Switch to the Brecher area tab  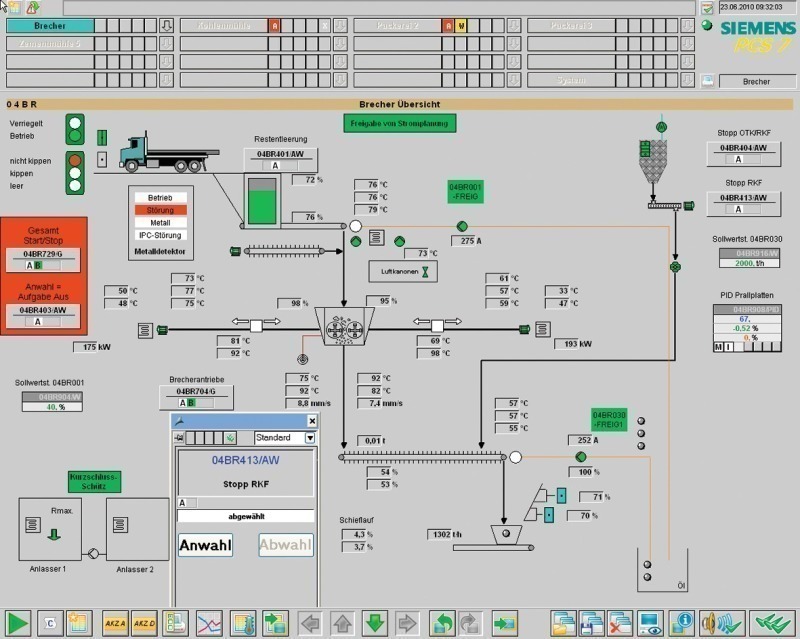pyautogui.click(x=50, y=25)
